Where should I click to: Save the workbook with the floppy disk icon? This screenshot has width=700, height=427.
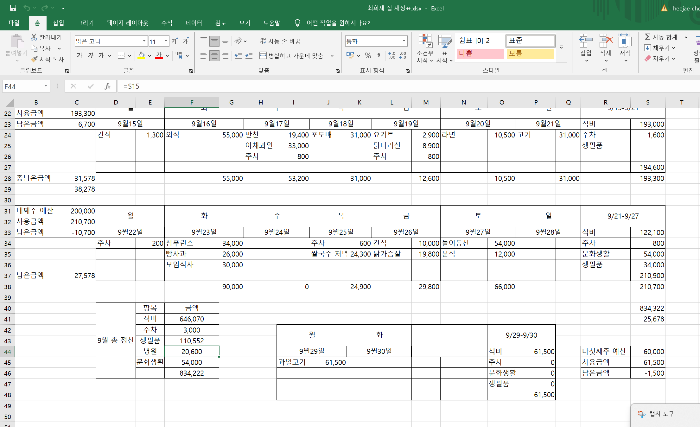click(13, 8)
